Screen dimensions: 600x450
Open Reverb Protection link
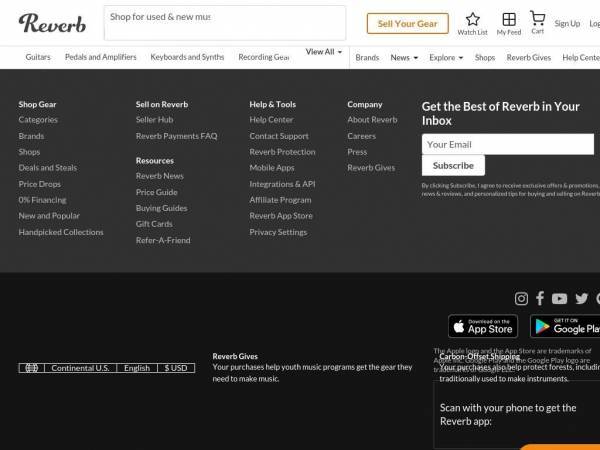[x=282, y=152]
